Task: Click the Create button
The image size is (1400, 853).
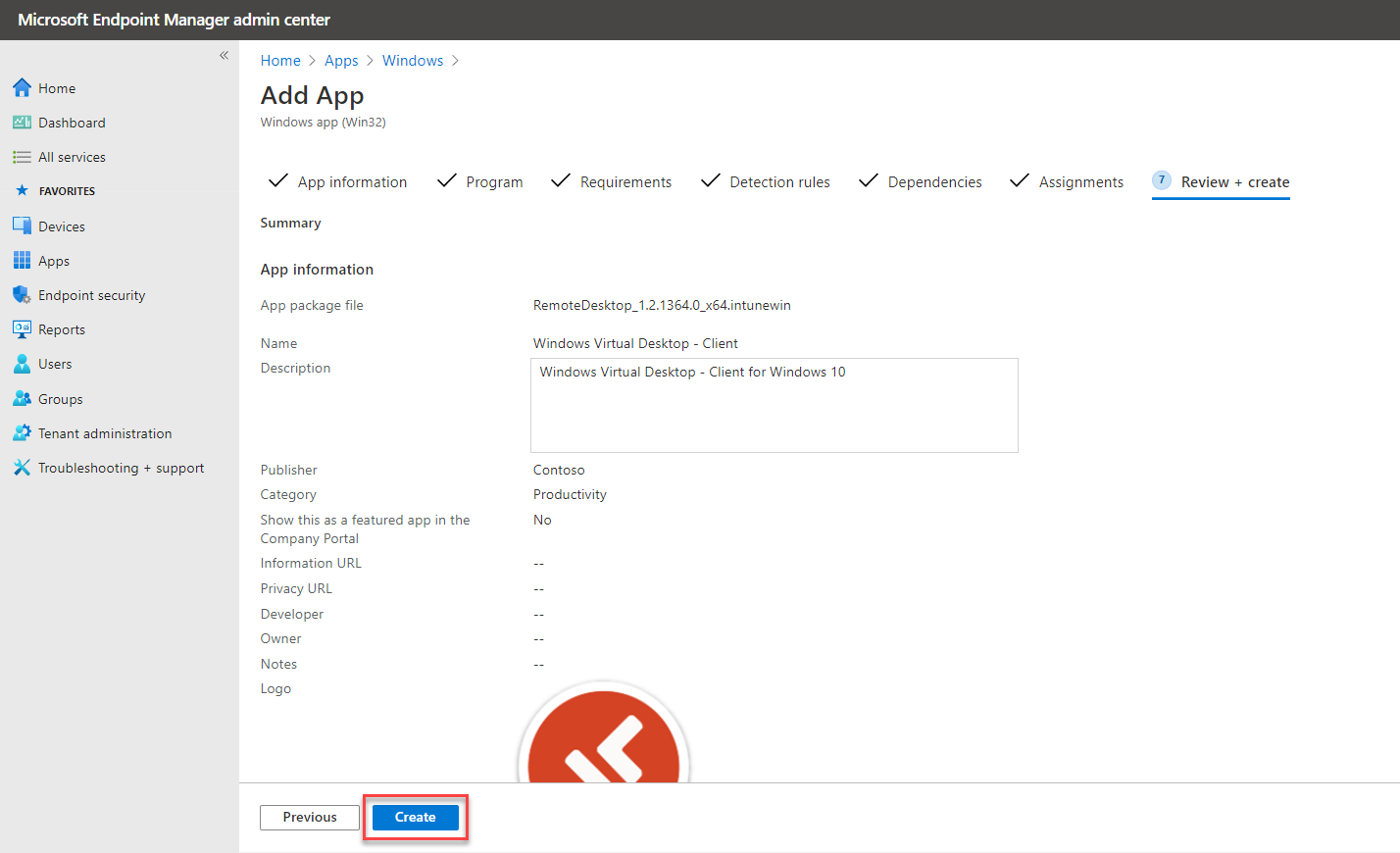Action: click(x=415, y=817)
